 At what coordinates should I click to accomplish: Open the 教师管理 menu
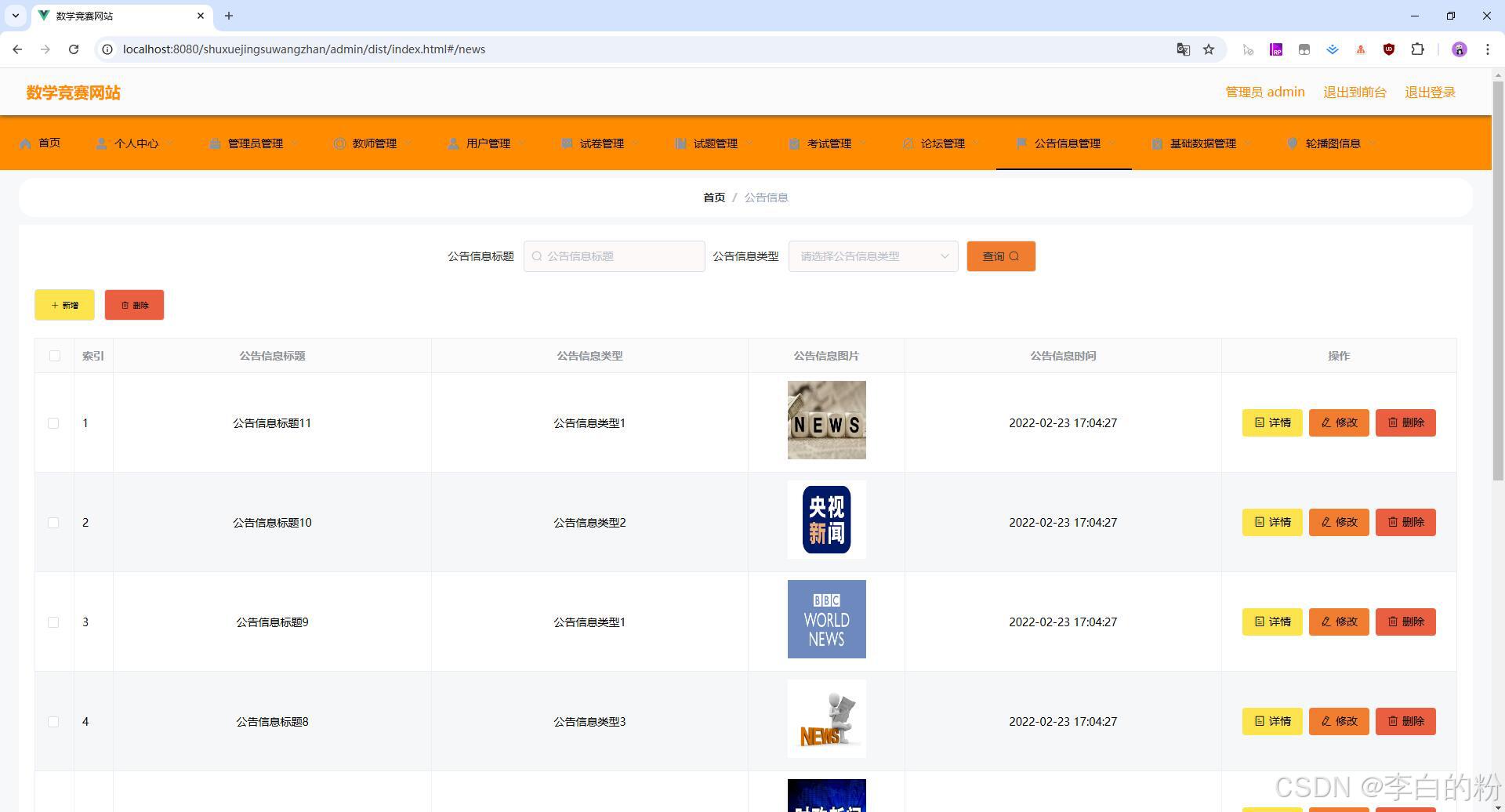[373, 143]
